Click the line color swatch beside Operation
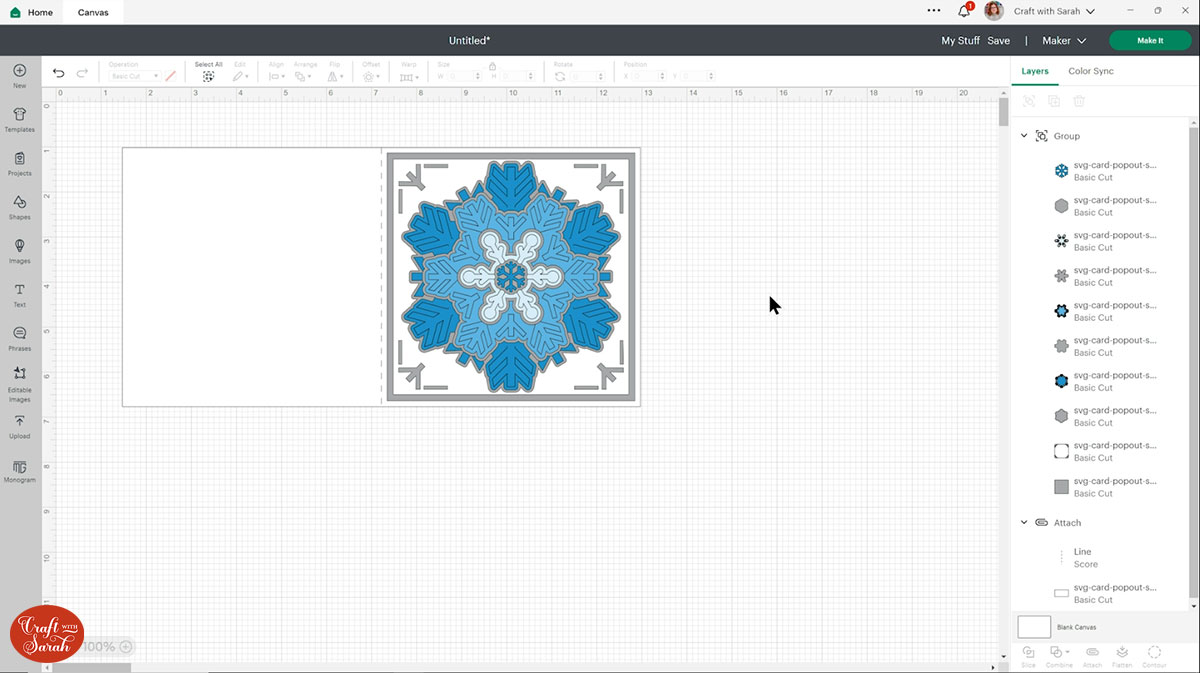Viewport: 1200px width, 673px height. point(170,76)
